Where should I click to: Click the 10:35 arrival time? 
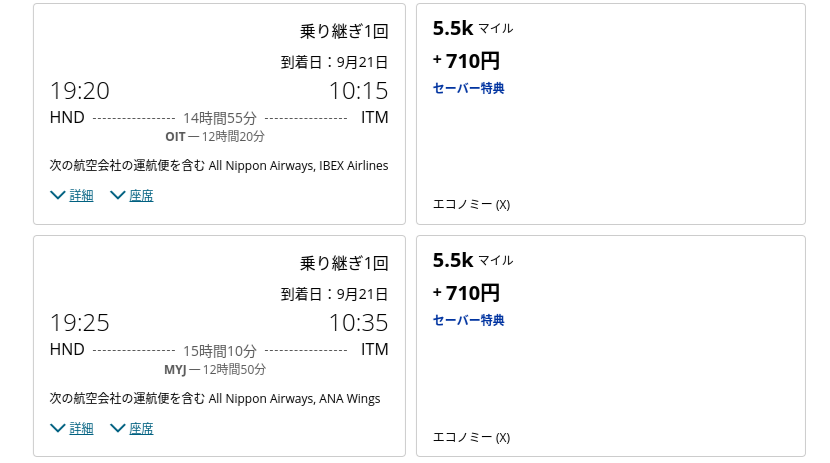point(358,323)
